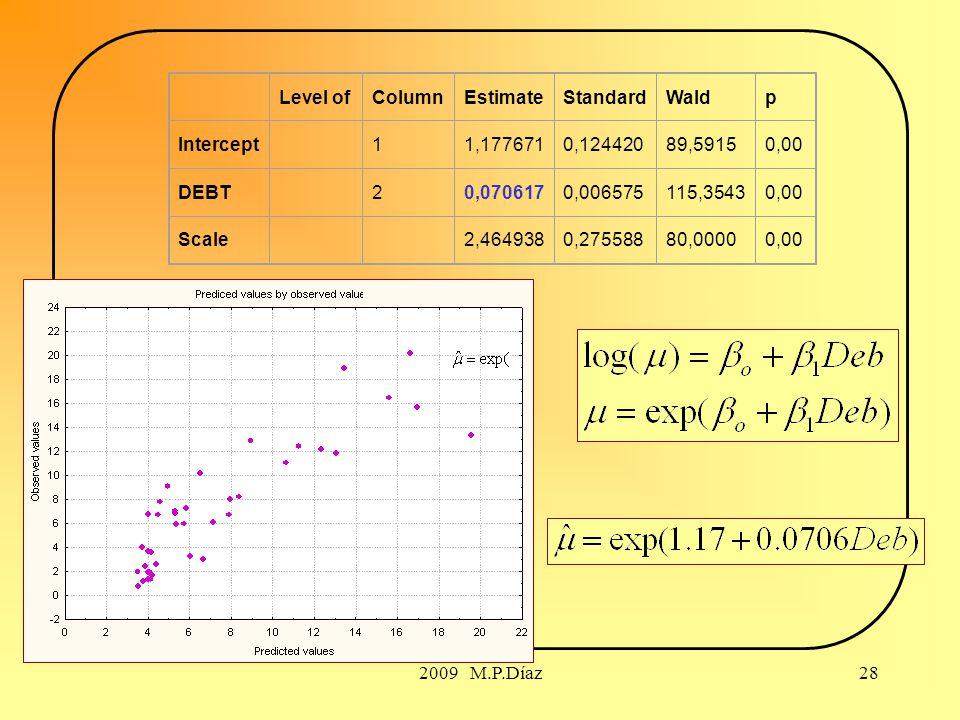Click p value 0,00 in Intercept row
The width and height of the screenshot is (960, 720).
783,144
